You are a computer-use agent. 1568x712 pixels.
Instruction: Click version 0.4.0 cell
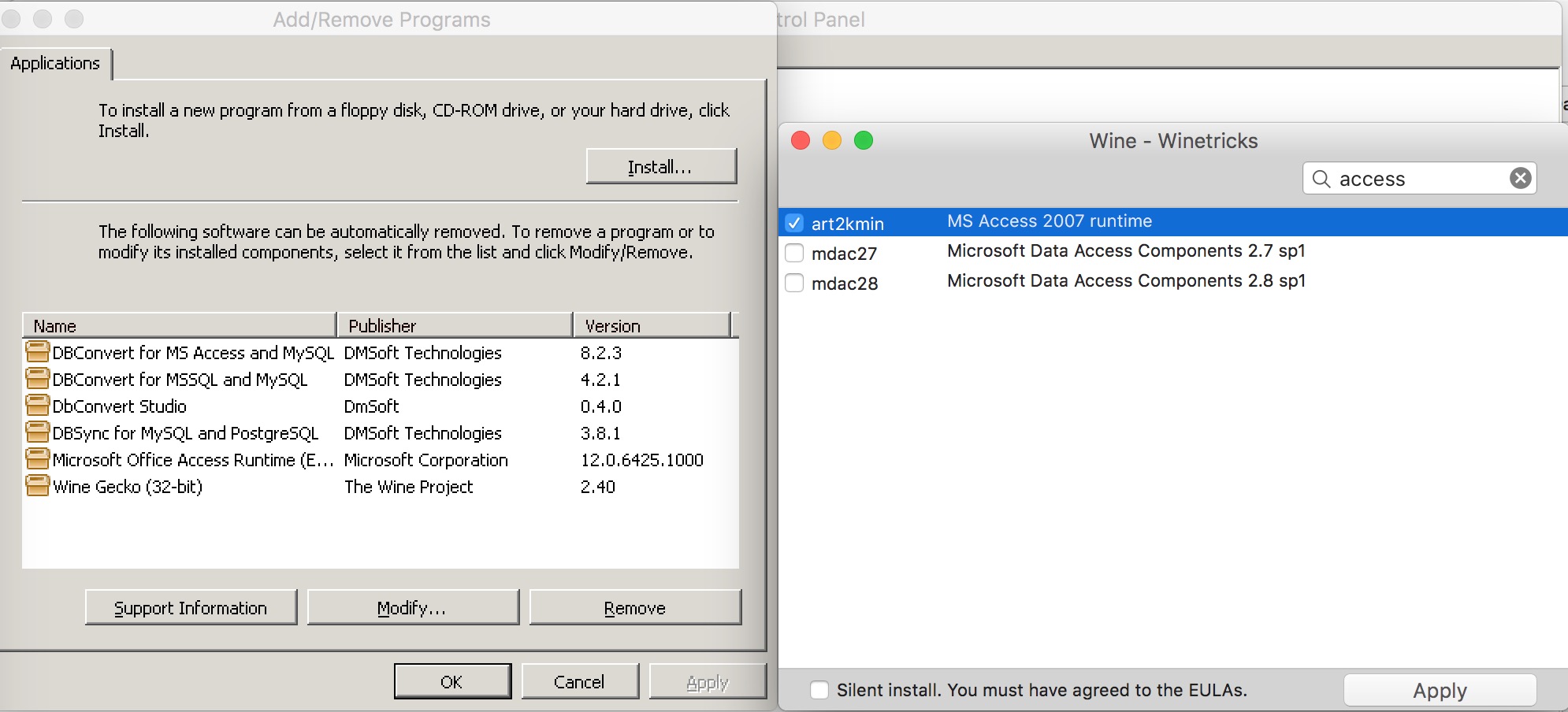(601, 406)
